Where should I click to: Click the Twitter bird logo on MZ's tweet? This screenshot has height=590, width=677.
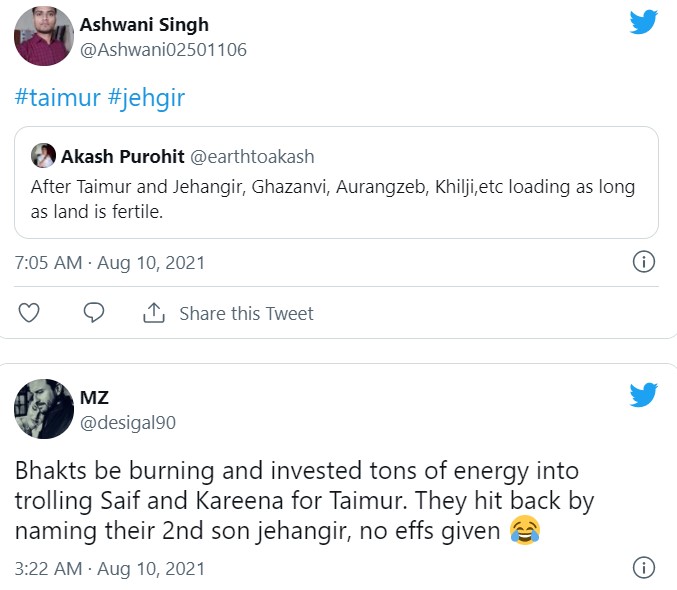(x=643, y=396)
